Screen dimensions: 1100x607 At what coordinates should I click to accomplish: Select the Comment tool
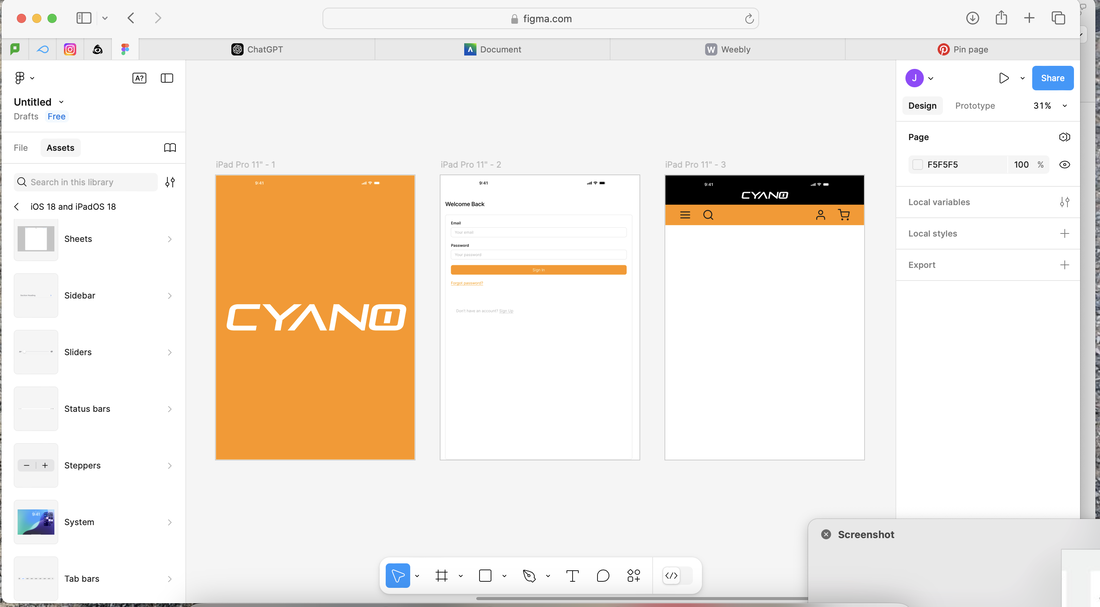click(x=603, y=576)
